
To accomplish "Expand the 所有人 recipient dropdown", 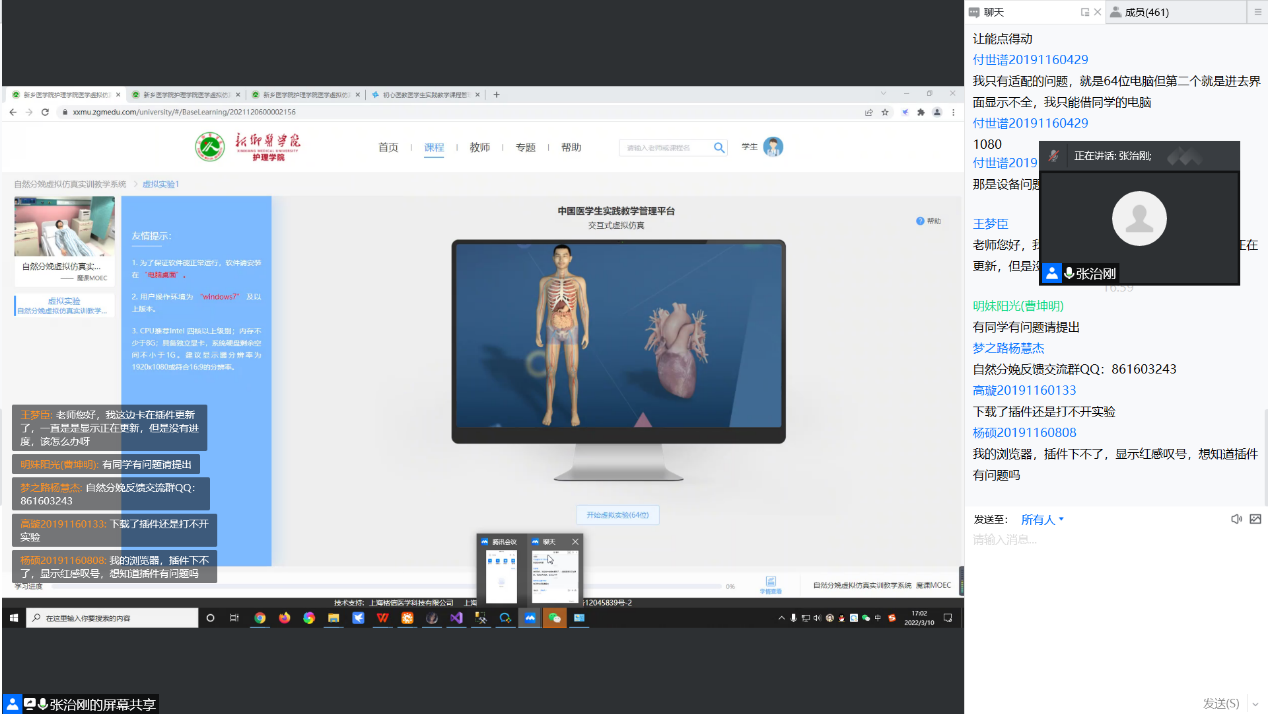I will [x=1042, y=520].
